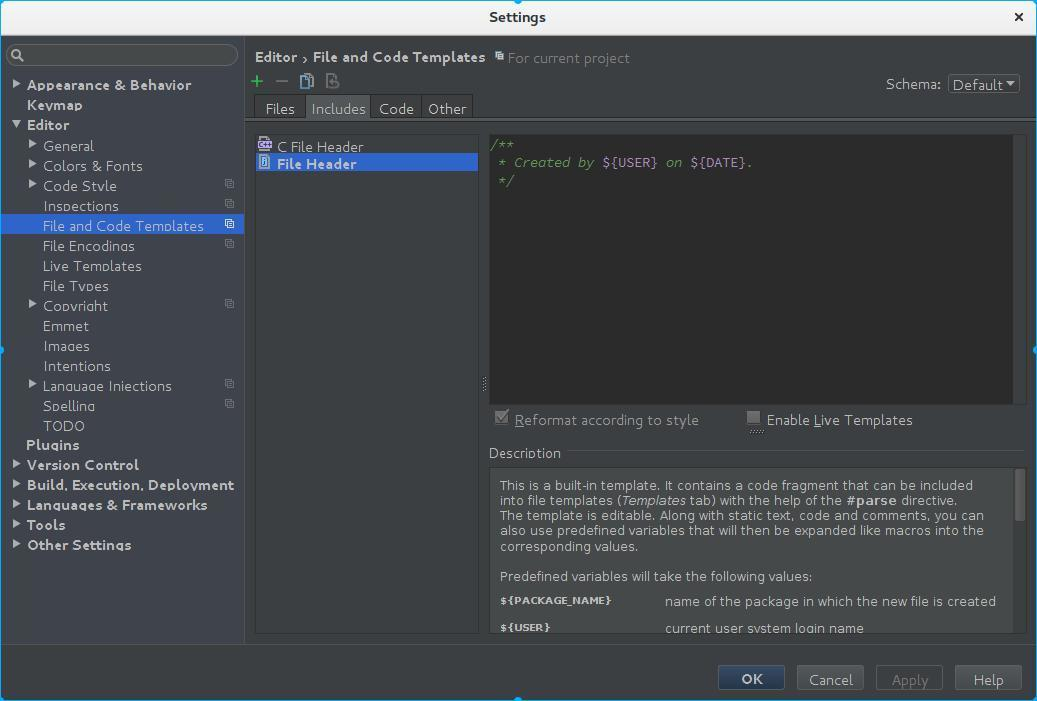Open Emmet settings
The width and height of the screenshot is (1037, 701).
[x=65, y=326]
